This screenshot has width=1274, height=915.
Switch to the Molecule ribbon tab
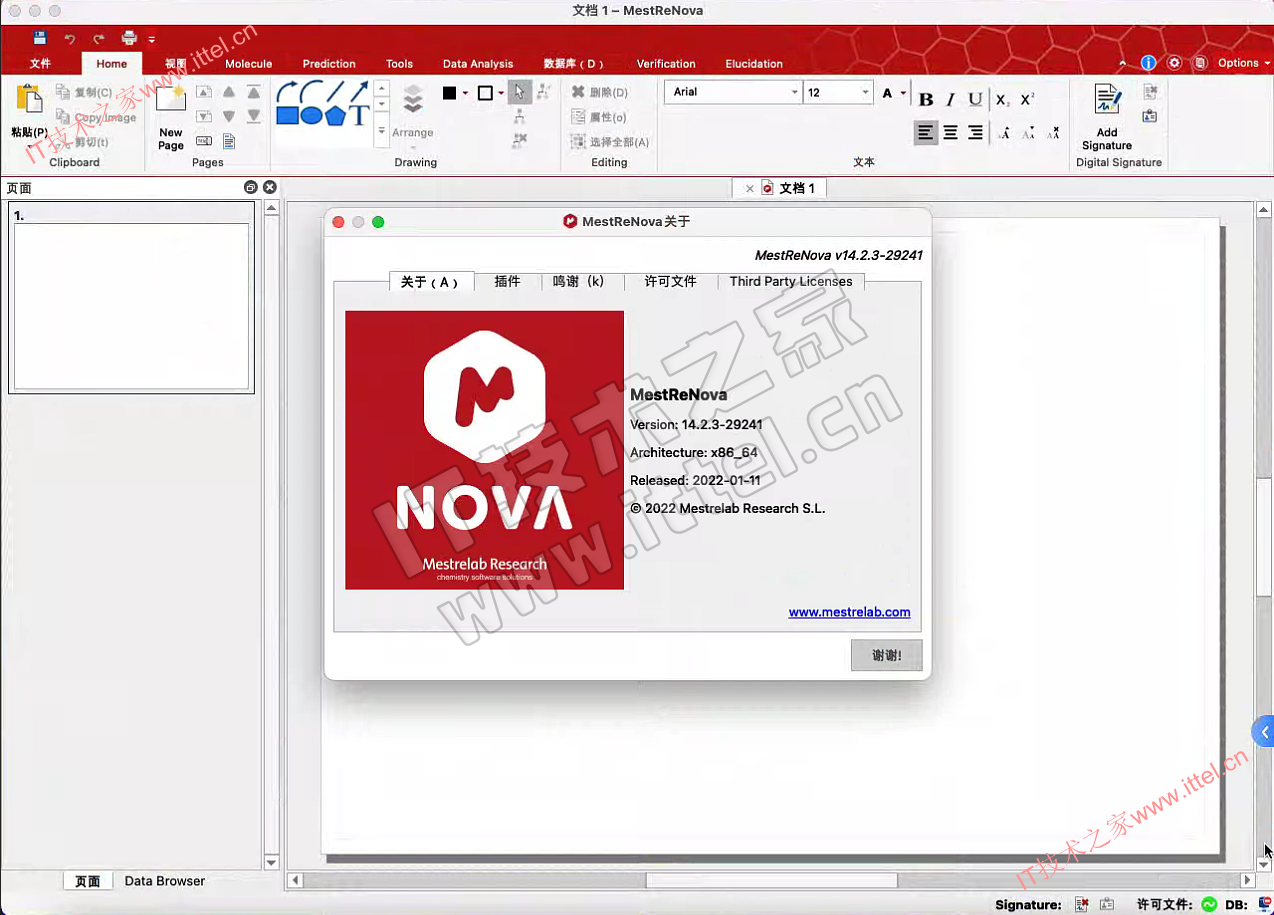[249, 64]
